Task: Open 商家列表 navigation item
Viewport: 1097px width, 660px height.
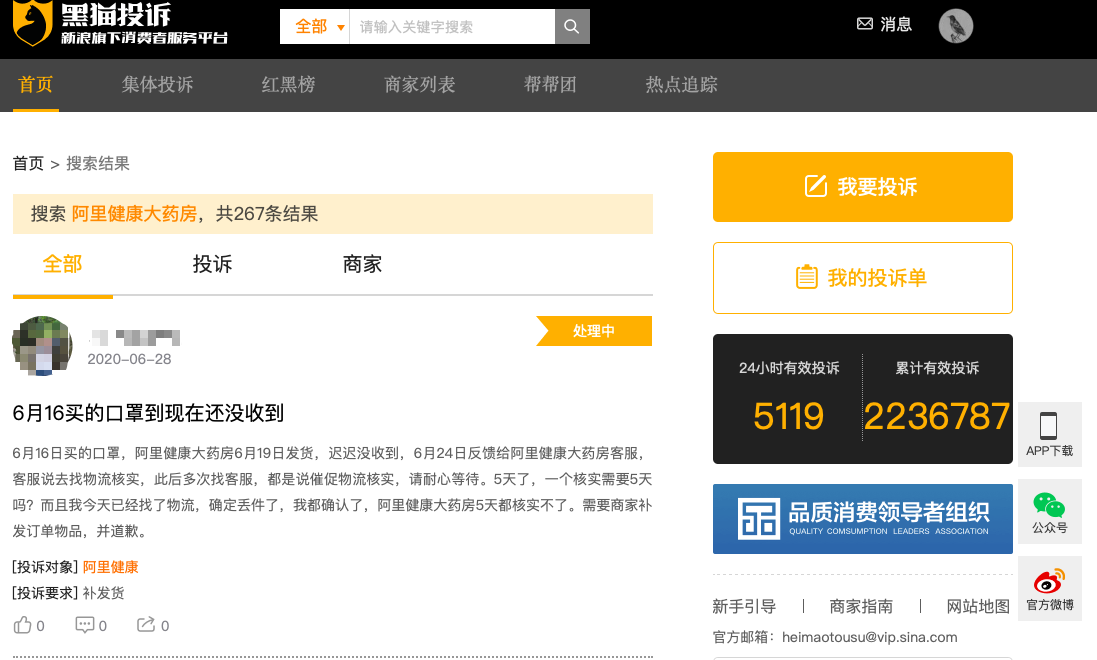Action: click(x=420, y=85)
